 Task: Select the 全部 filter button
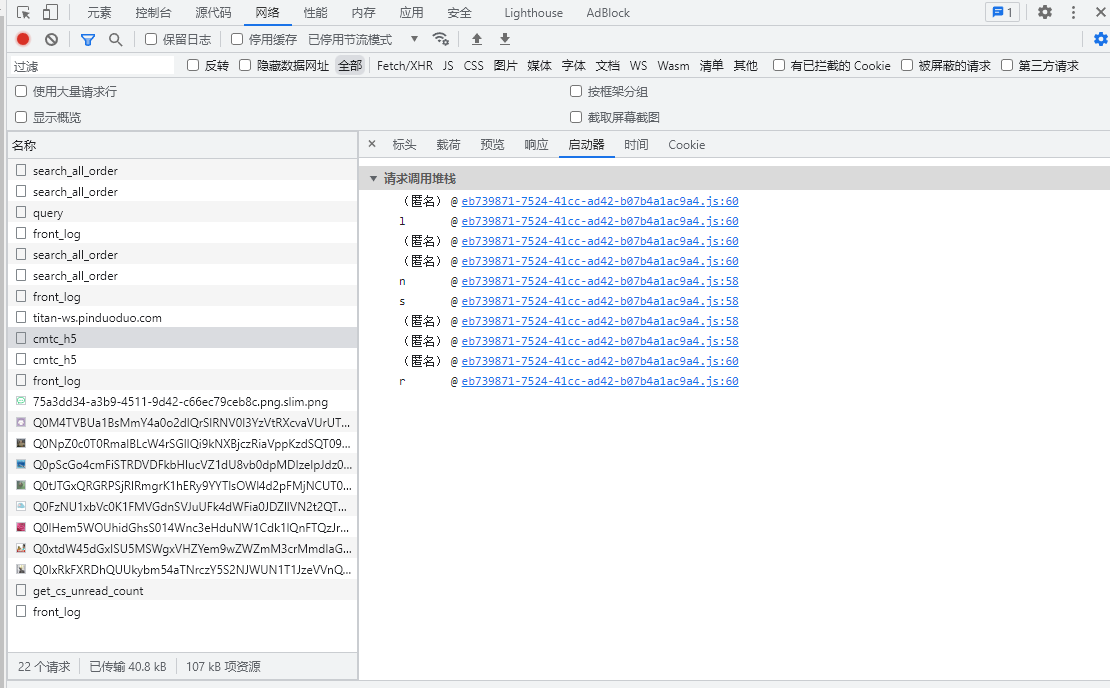(x=350, y=65)
